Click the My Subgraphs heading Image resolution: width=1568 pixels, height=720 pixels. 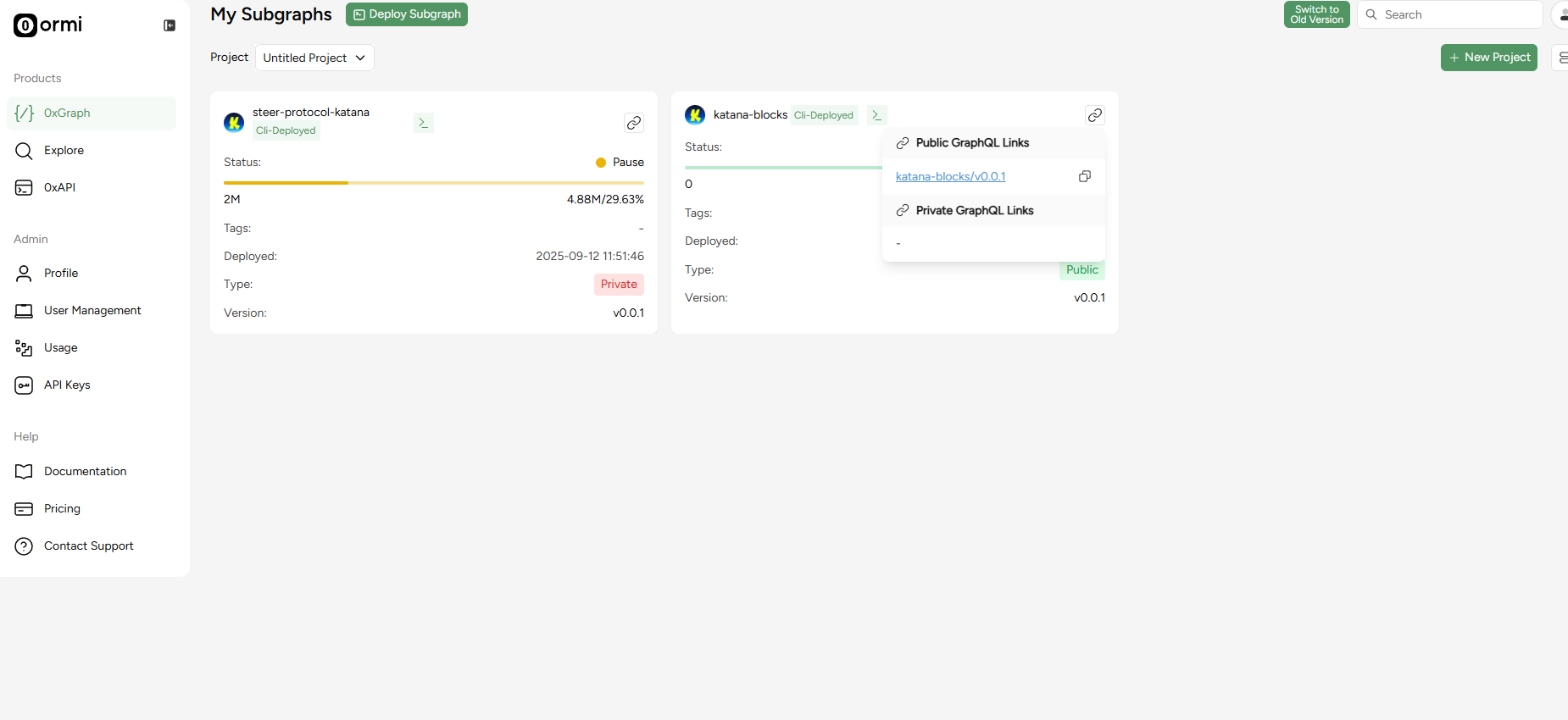(271, 14)
